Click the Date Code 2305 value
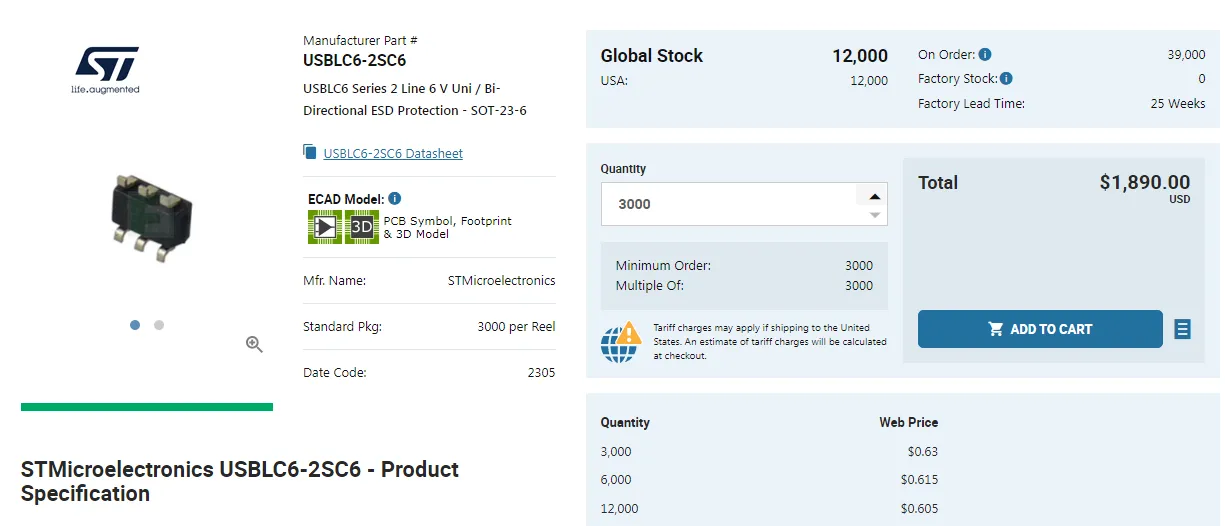The width and height of the screenshot is (1225, 526). (541, 373)
